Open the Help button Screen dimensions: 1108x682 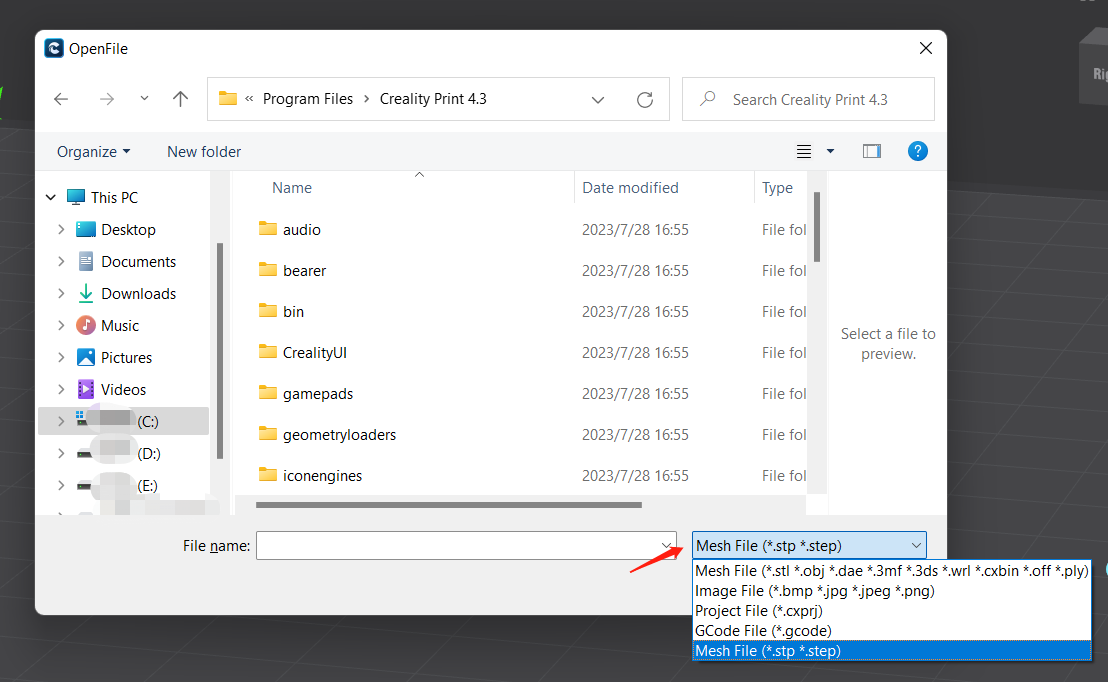tap(917, 151)
